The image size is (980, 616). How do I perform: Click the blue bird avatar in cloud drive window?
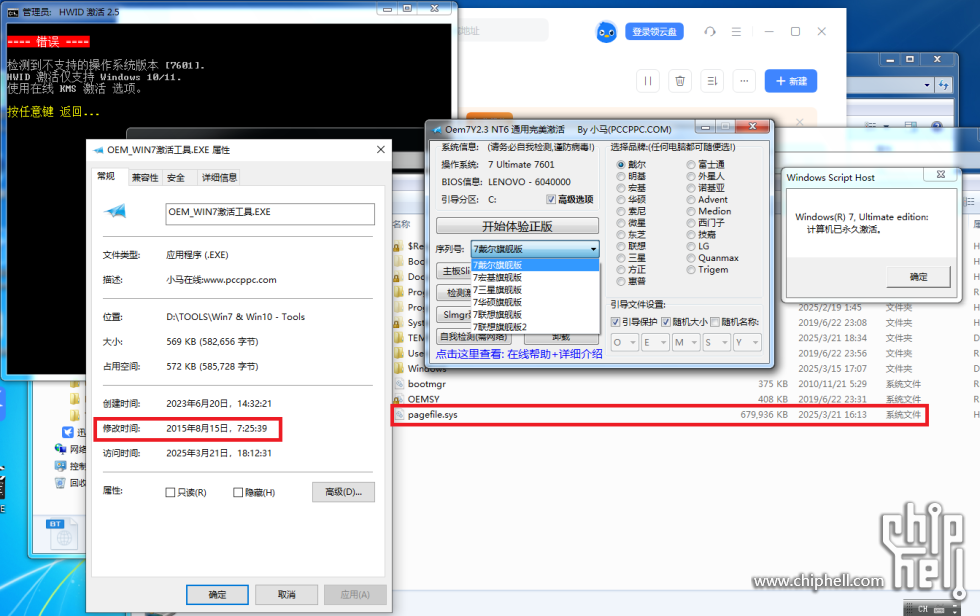[x=606, y=32]
